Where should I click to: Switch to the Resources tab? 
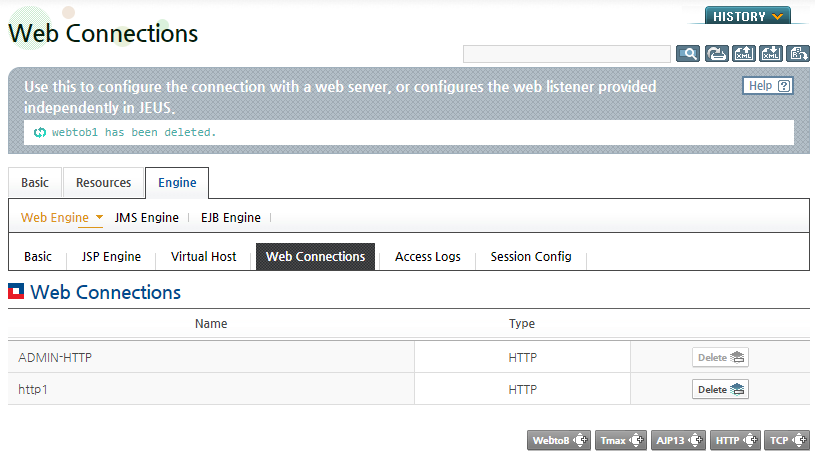pyautogui.click(x=103, y=182)
